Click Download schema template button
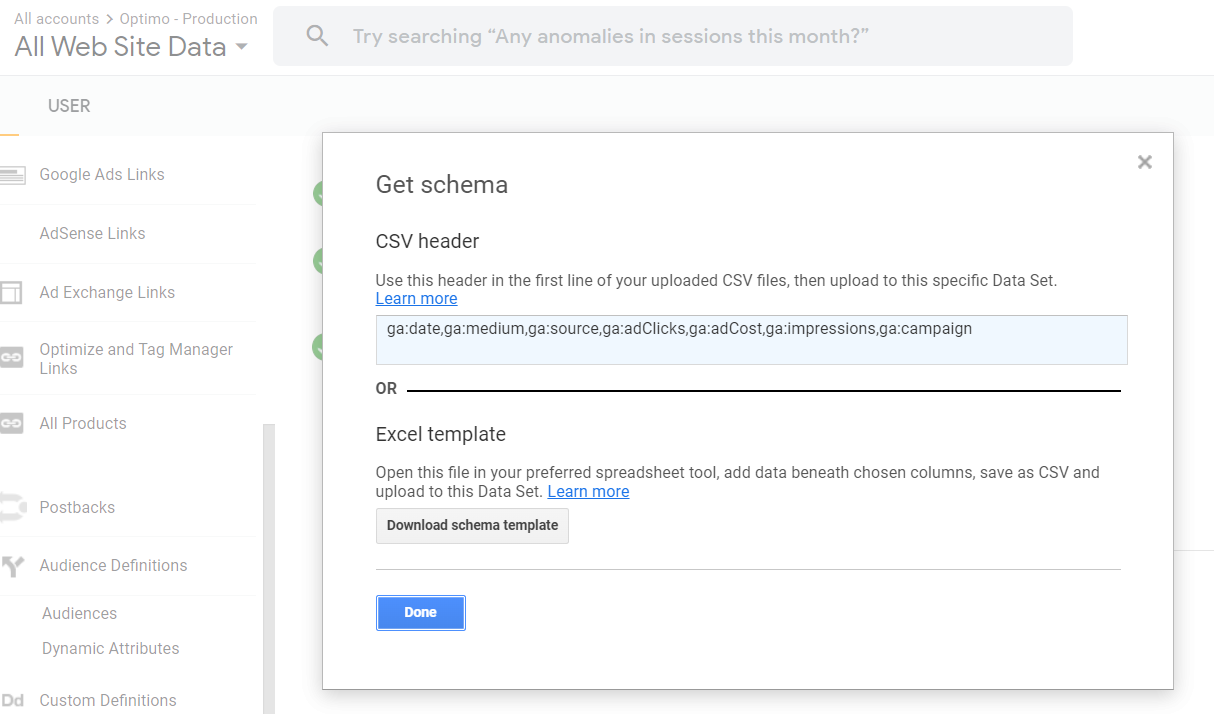The height and width of the screenshot is (714, 1214). pos(472,526)
